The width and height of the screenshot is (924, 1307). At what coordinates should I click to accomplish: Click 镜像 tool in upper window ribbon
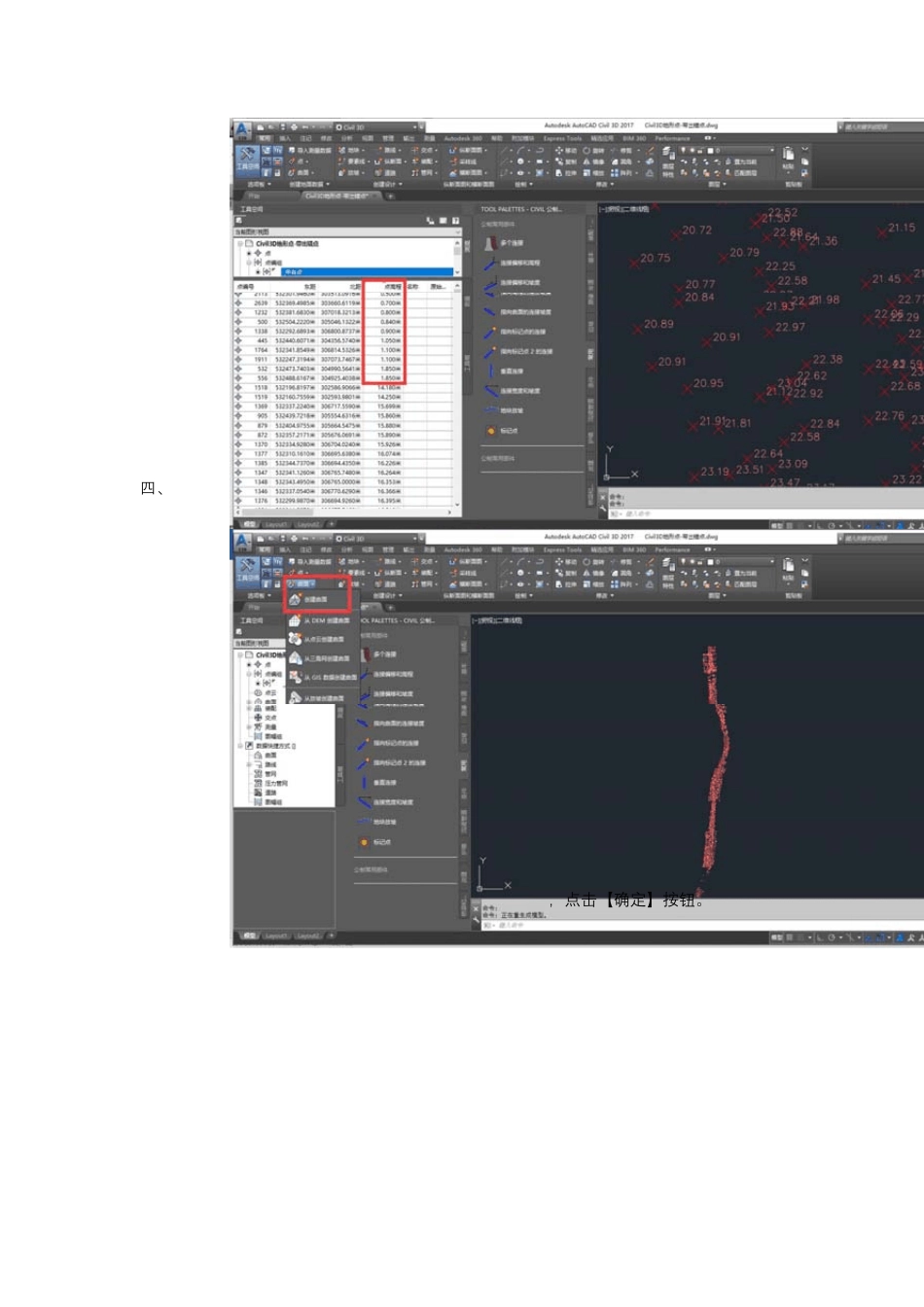point(593,162)
